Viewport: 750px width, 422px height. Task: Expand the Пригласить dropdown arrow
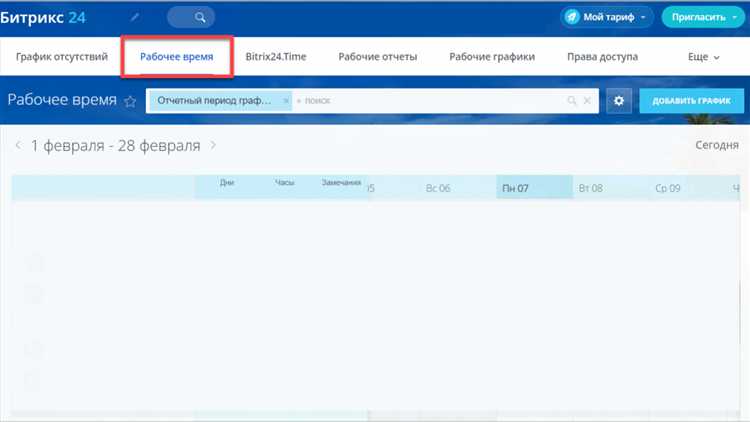(x=735, y=17)
